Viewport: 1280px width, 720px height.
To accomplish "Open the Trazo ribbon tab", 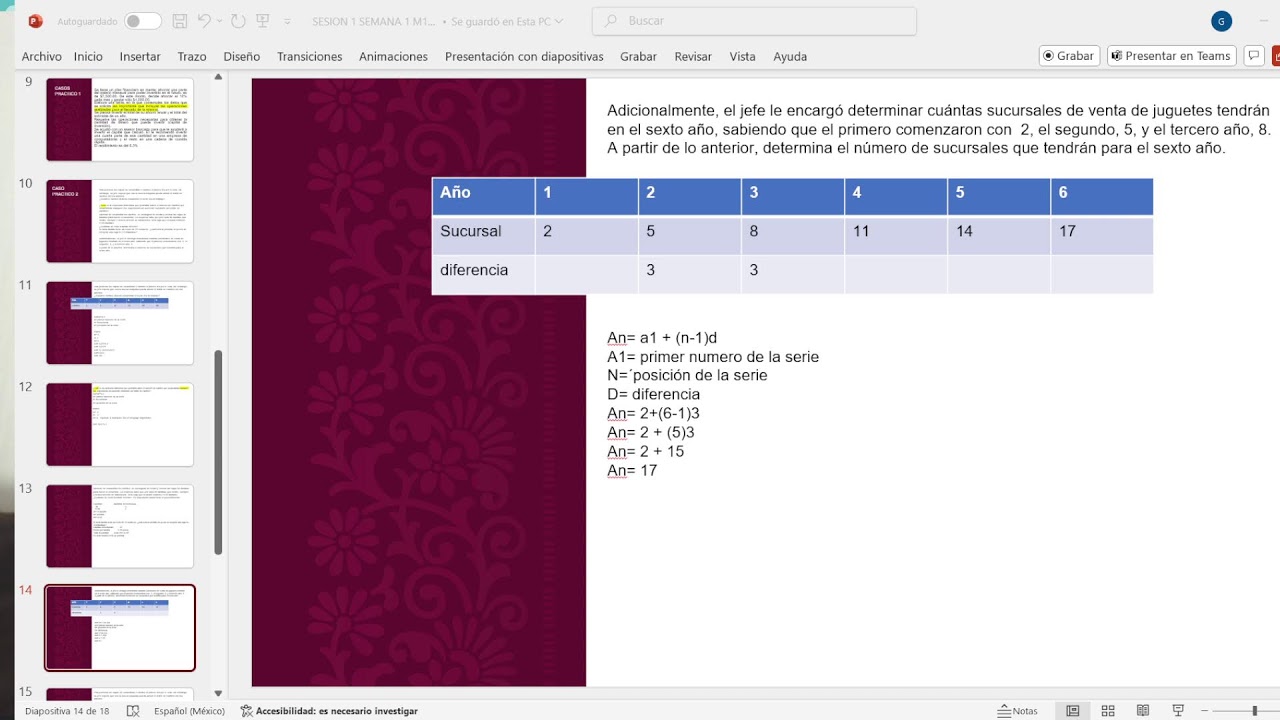I will 192,57.
